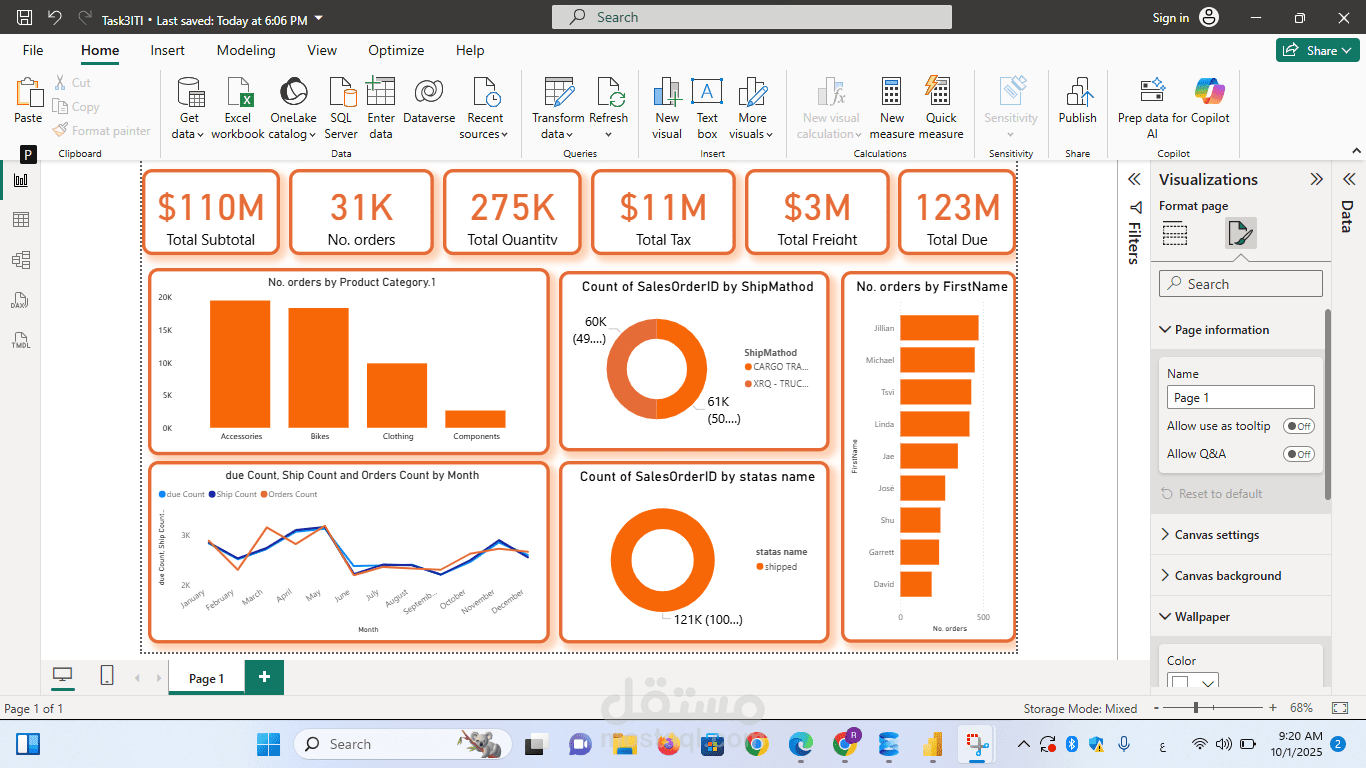Click the page Name input field

click(x=1241, y=397)
